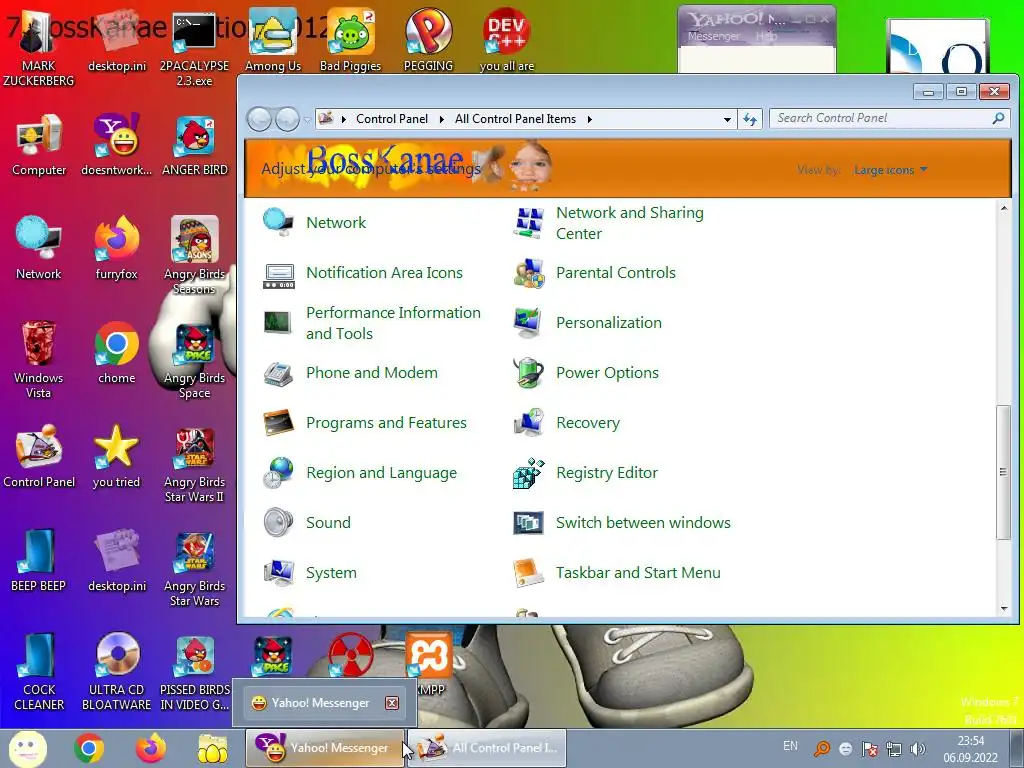Screen dimensions: 1024x768
Task: Click Control Panel breadcrumb segment
Action: (x=392, y=120)
